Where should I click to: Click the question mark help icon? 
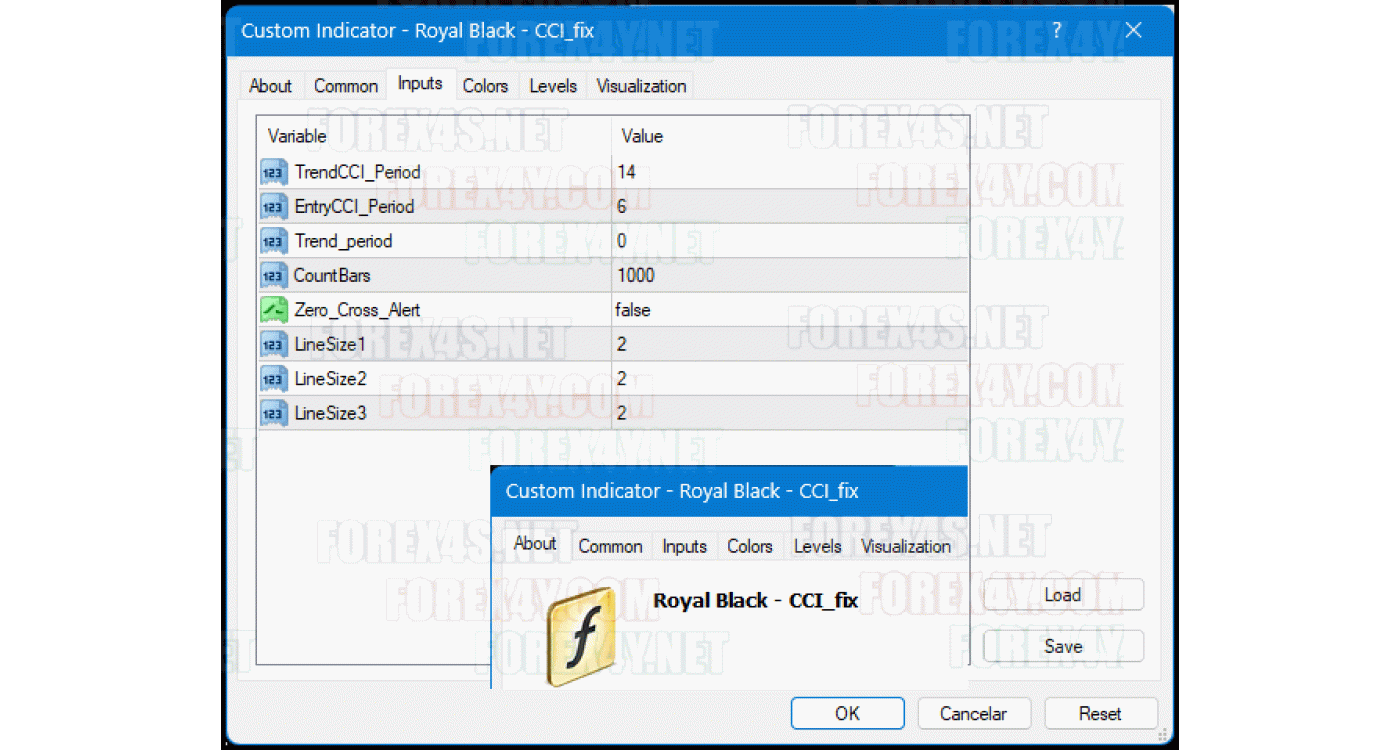[1056, 31]
